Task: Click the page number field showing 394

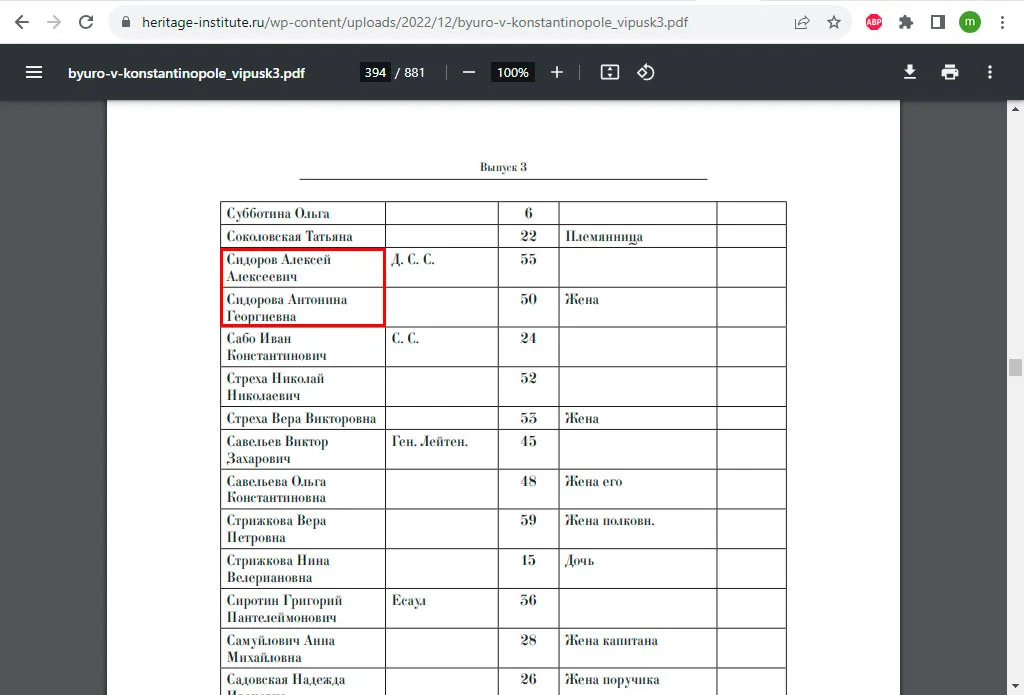Action: (375, 73)
